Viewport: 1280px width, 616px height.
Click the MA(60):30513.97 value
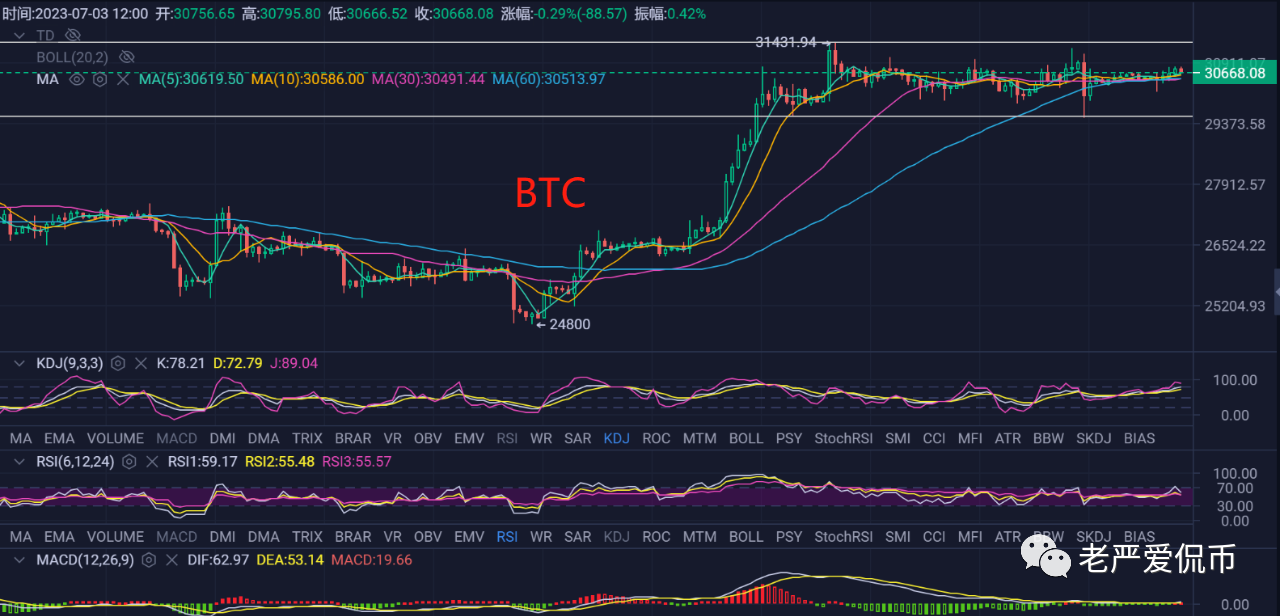point(548,78)
